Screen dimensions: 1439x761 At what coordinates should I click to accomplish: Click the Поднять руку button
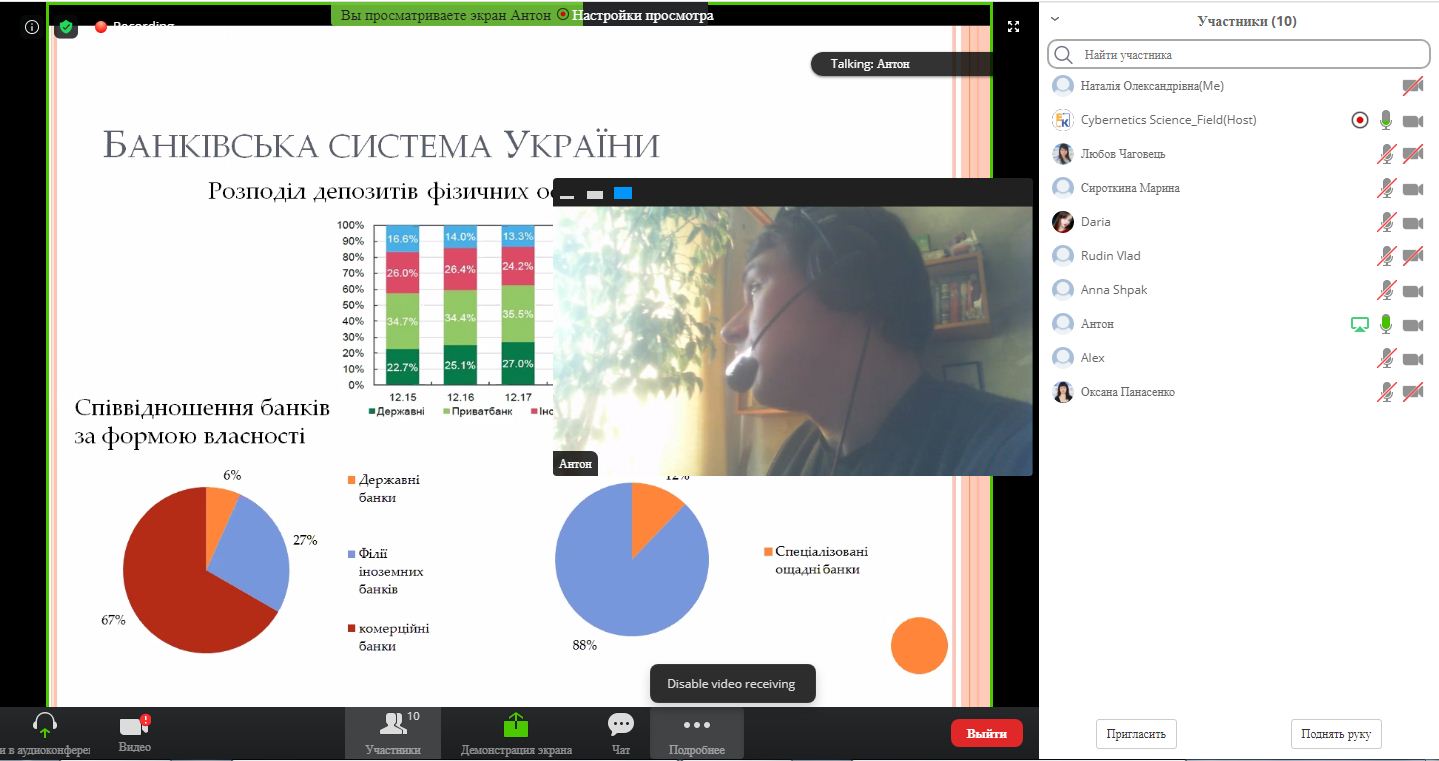pyautogui.click(x=1336, y=733)
